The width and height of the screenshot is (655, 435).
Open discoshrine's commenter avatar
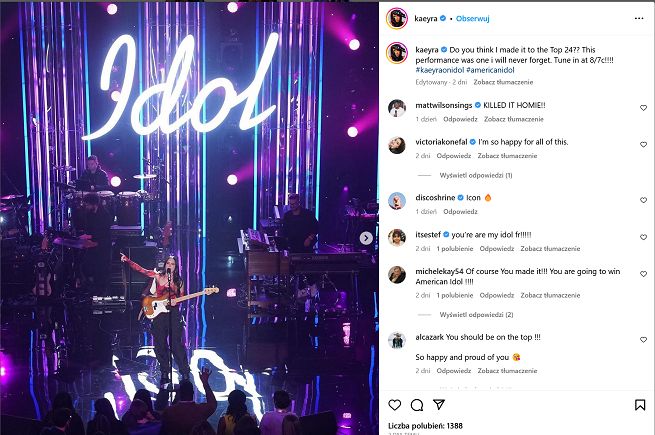pyautogui.click(x=396, y=200)
